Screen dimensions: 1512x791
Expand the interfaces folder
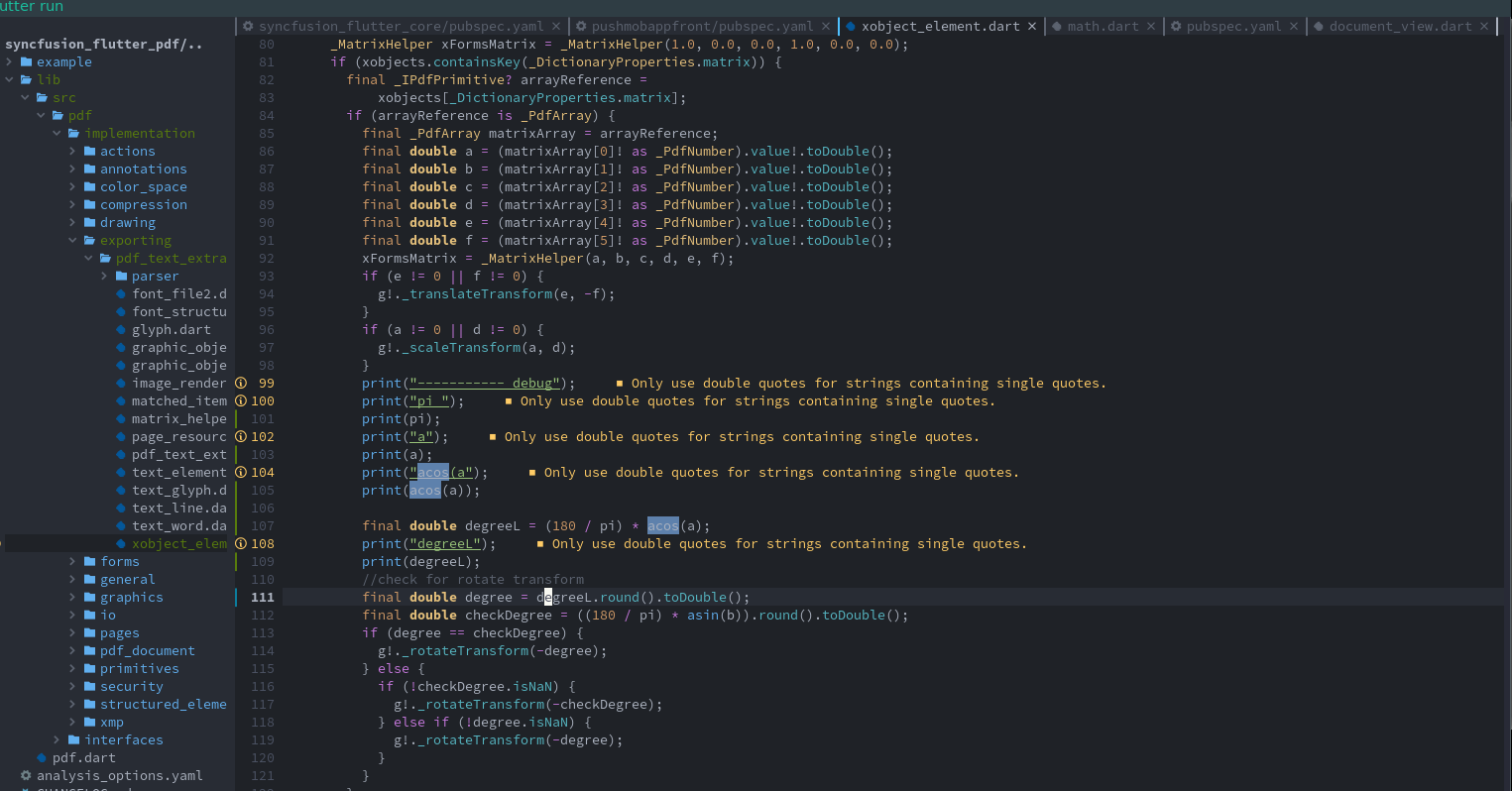(x=56, y=739)
